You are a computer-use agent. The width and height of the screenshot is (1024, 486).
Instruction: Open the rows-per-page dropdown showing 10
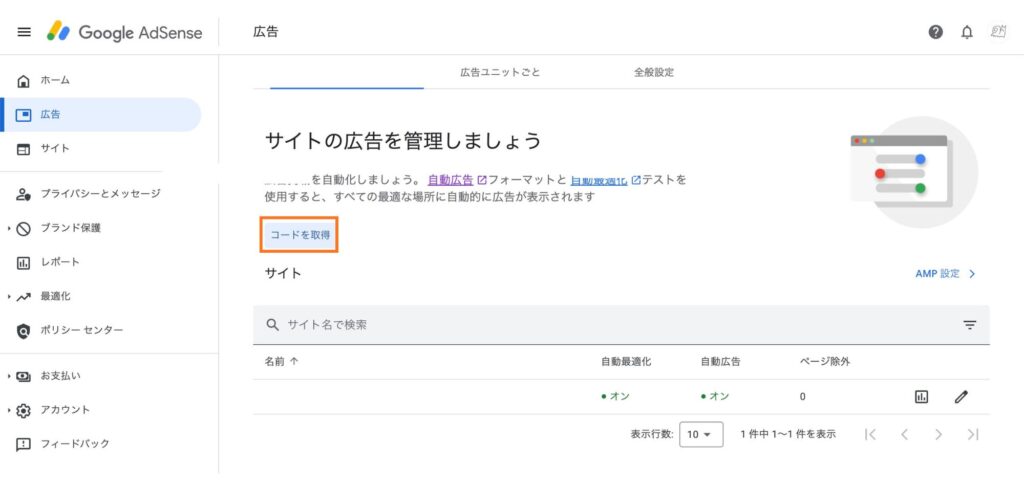[701, 434]
